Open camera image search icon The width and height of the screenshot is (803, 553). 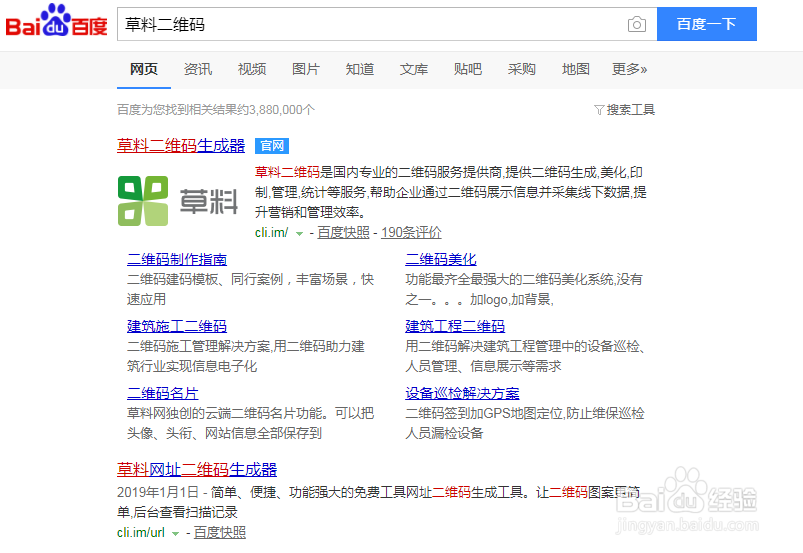(637, 24)
